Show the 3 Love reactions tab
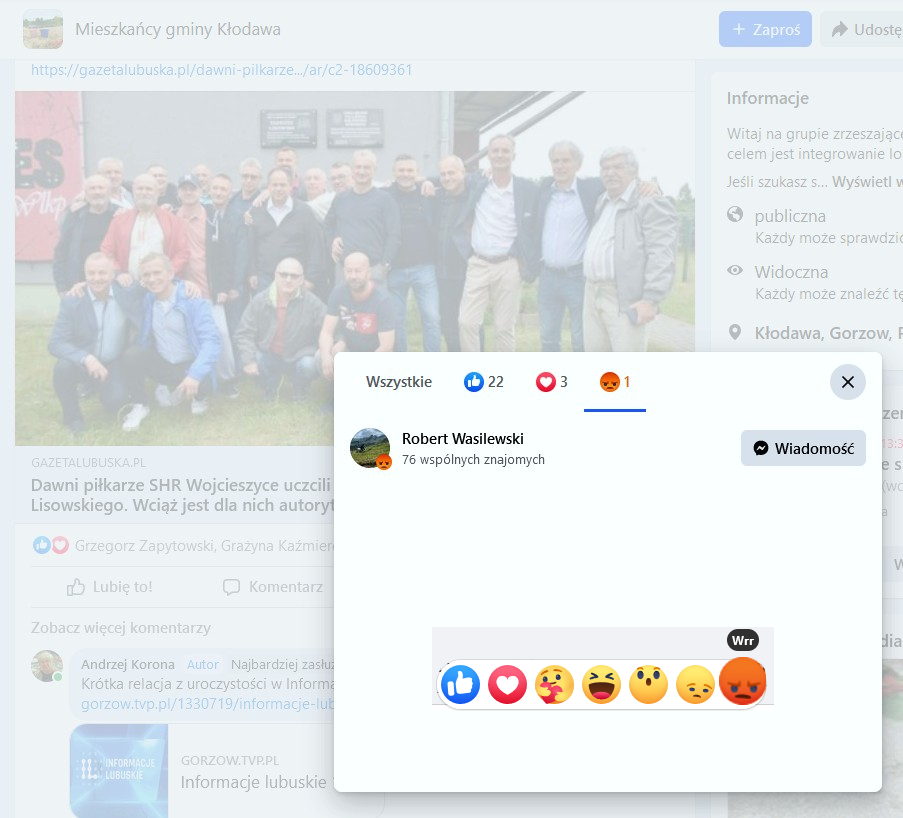The height and width of the screenshot is (818, 903). (552, 382)
